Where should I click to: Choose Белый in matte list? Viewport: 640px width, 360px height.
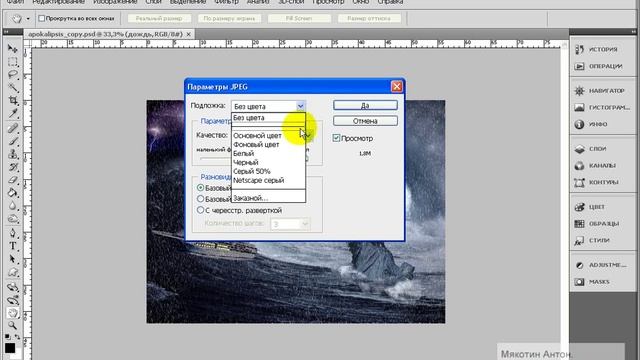(x=268, y=153)
